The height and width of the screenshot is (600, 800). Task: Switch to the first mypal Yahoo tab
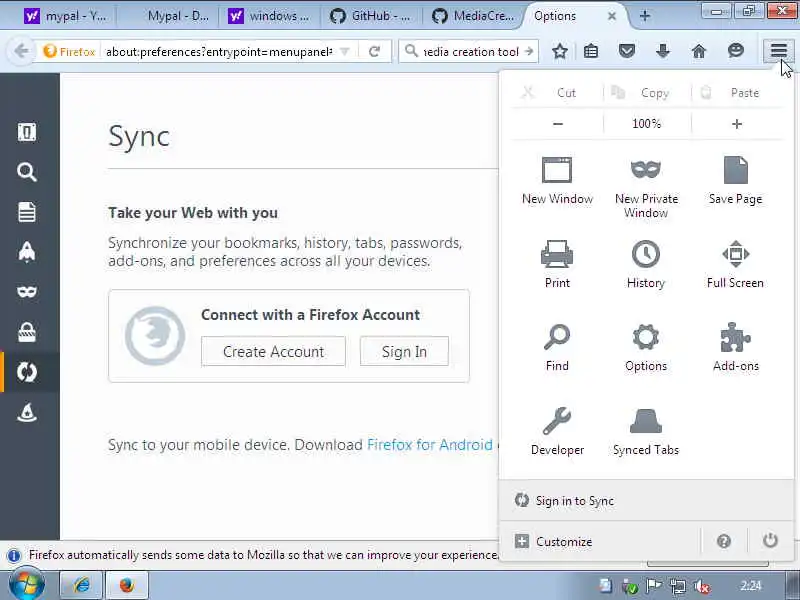coord(65,16)
